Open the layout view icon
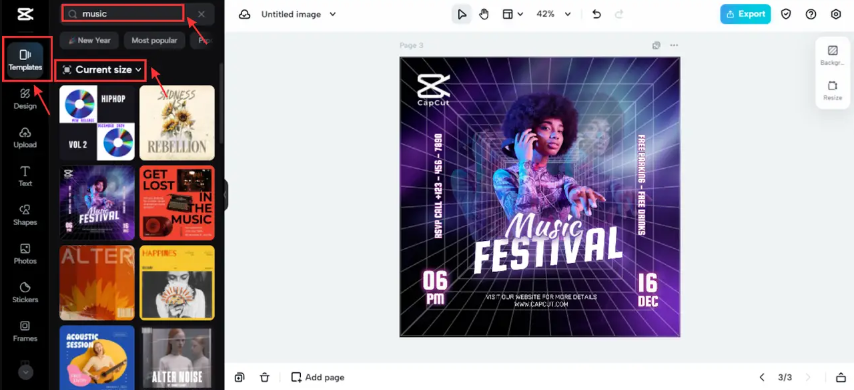Image resolution: width=854 pixels, height=390 pixels. pos(508,14)
